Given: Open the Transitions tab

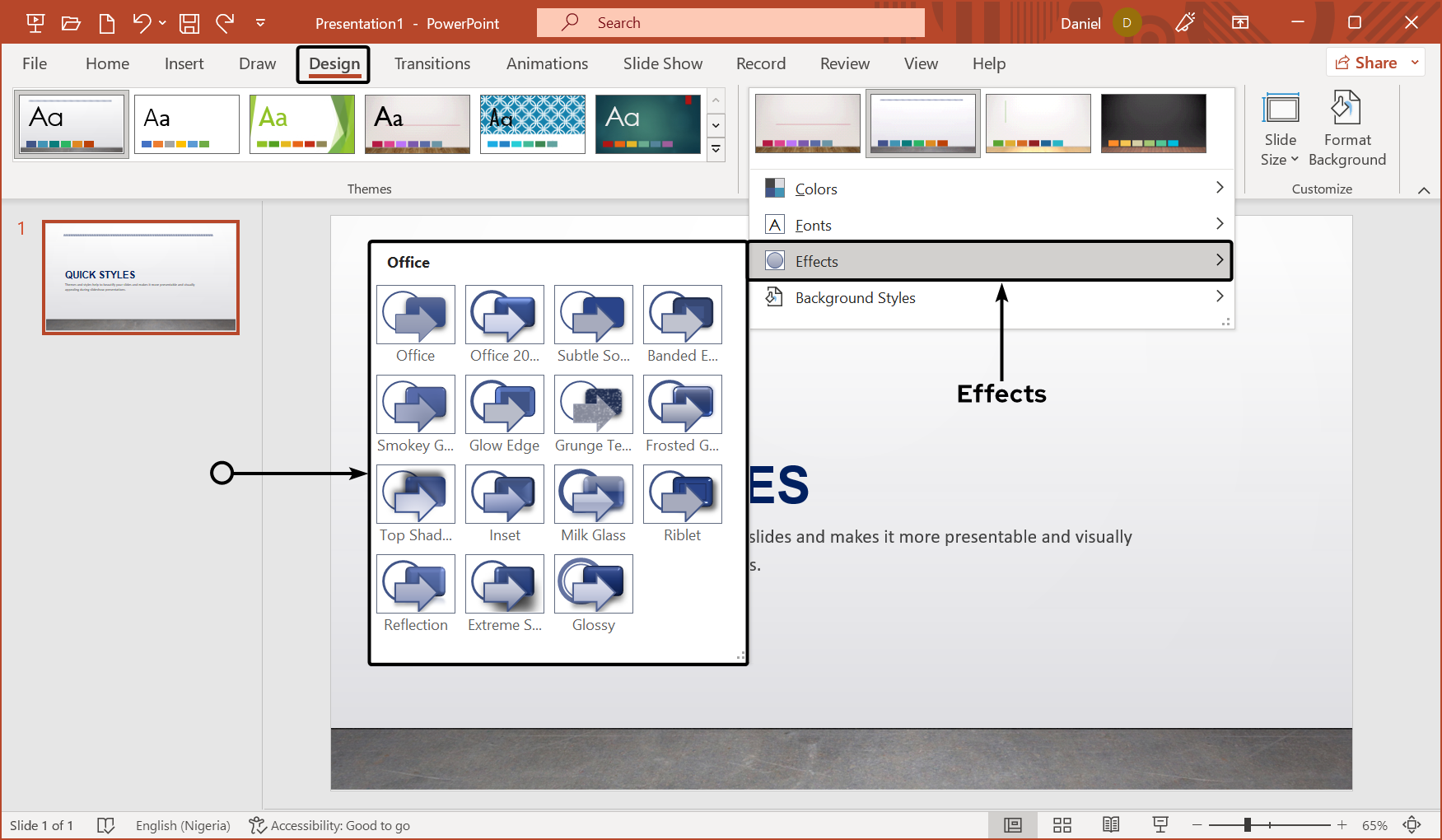Looking at the screenshot, I should point(432,63).
